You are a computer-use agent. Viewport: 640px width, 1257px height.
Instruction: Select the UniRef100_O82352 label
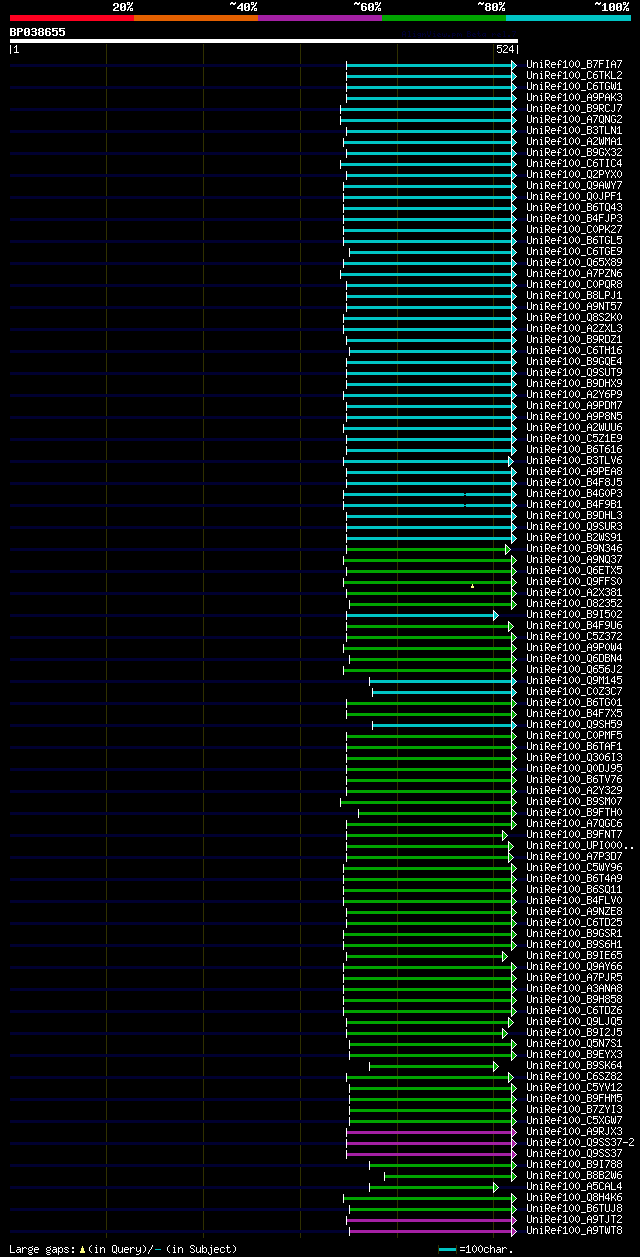point(574,603)
